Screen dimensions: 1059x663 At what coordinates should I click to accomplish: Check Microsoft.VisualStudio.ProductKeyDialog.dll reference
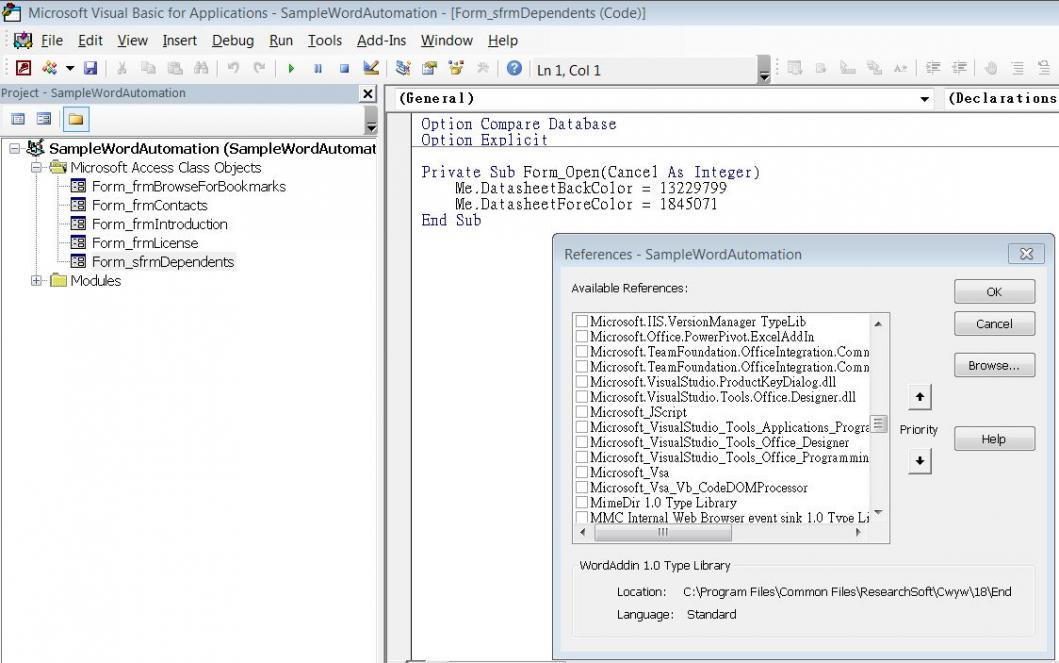pos(582,381)
